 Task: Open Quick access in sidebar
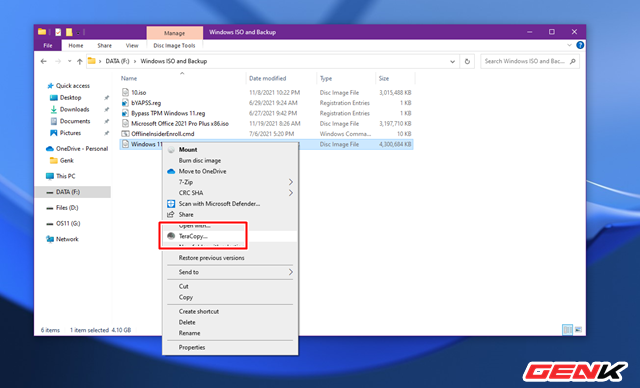[x=72, y=86]
